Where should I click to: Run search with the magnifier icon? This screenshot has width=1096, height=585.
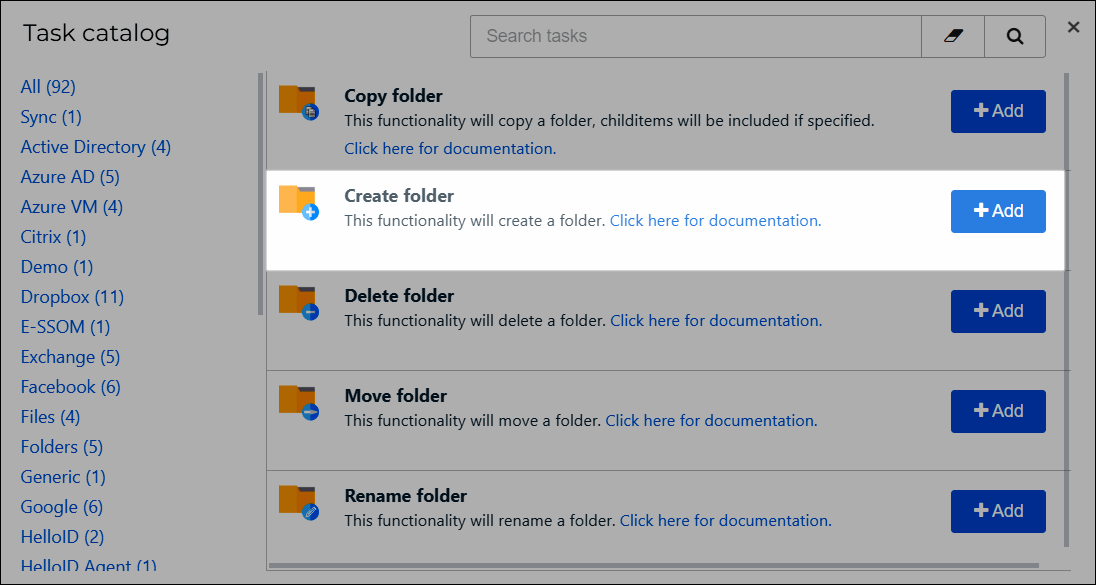pyautogui.click(x=1015, y=36)
